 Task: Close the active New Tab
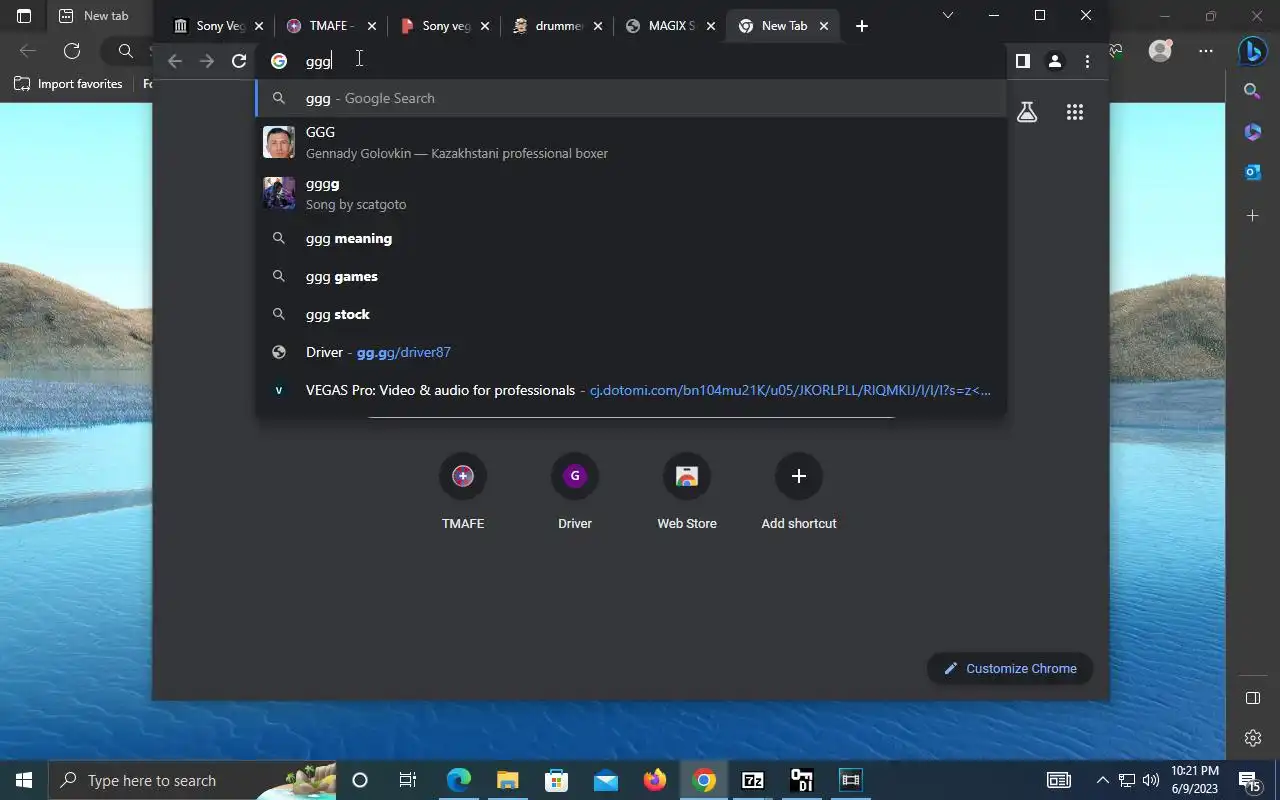pyautogui.click(x=824, y=26)
